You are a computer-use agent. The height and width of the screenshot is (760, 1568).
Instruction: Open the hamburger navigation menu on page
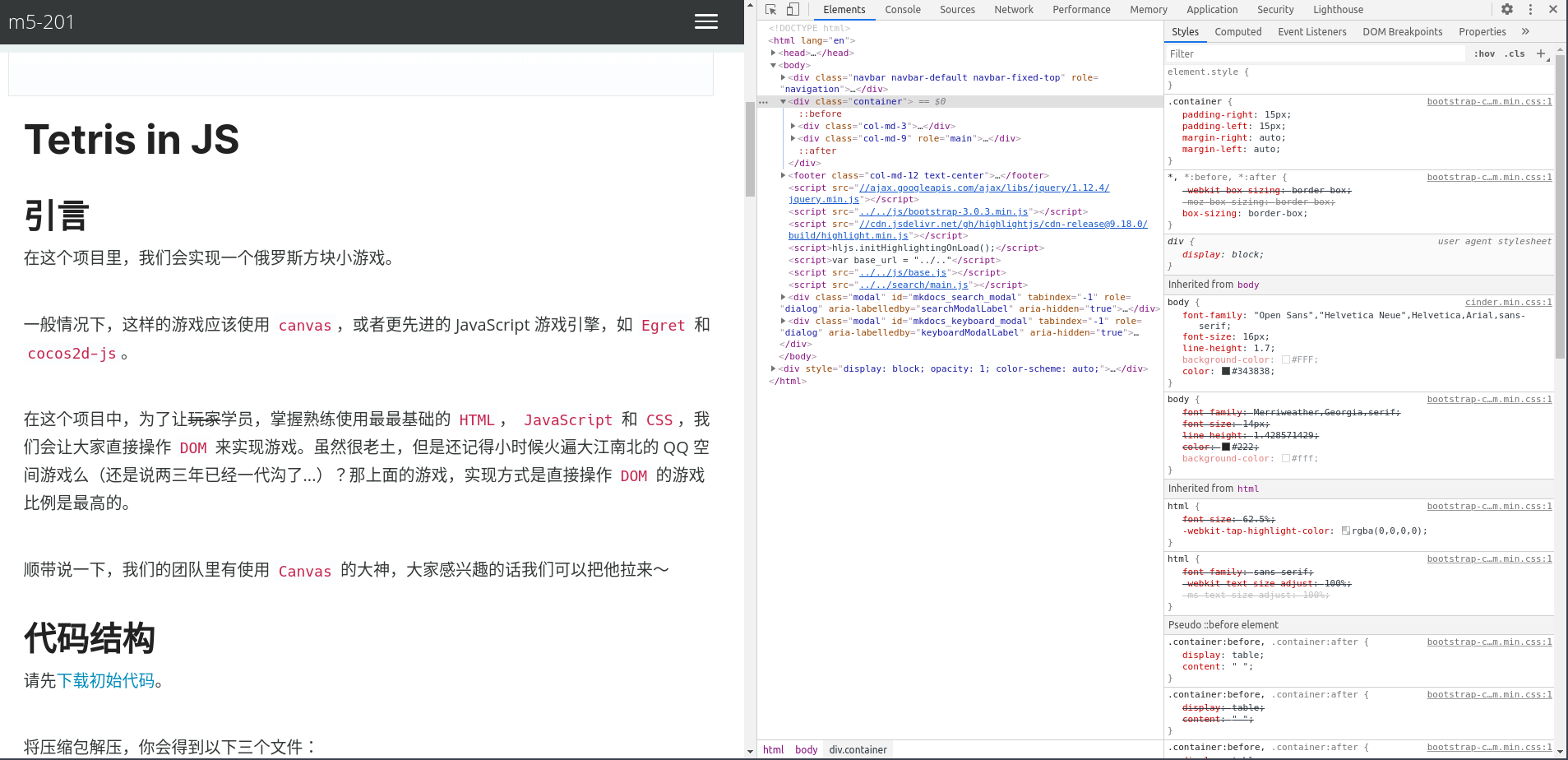pyautogui.click(x=705, y=22)
